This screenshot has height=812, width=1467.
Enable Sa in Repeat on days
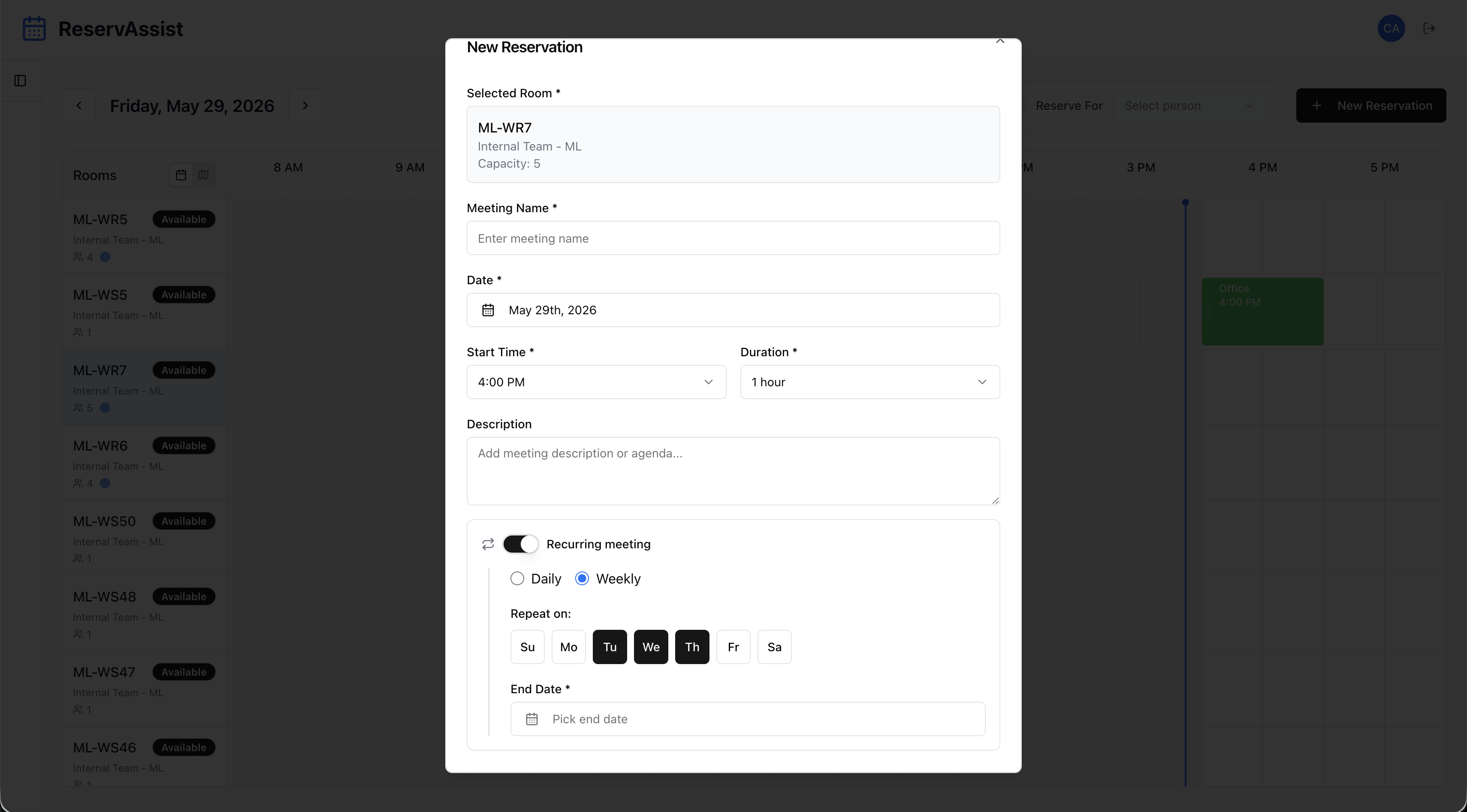pyautogui.click(x=775, y=647)
